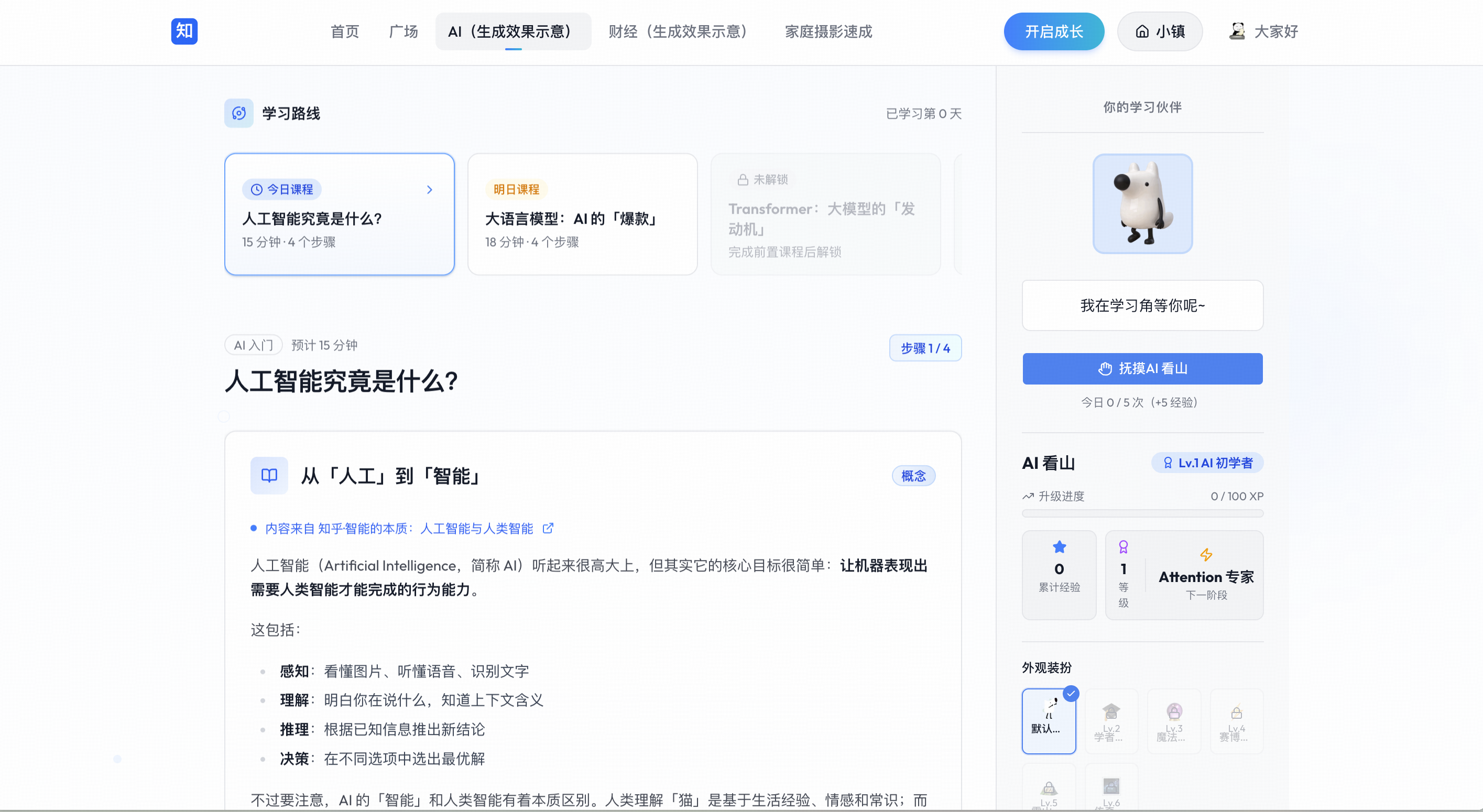Click the lightning bolt icon above Attention 专家

click(x=1206, y=555)
